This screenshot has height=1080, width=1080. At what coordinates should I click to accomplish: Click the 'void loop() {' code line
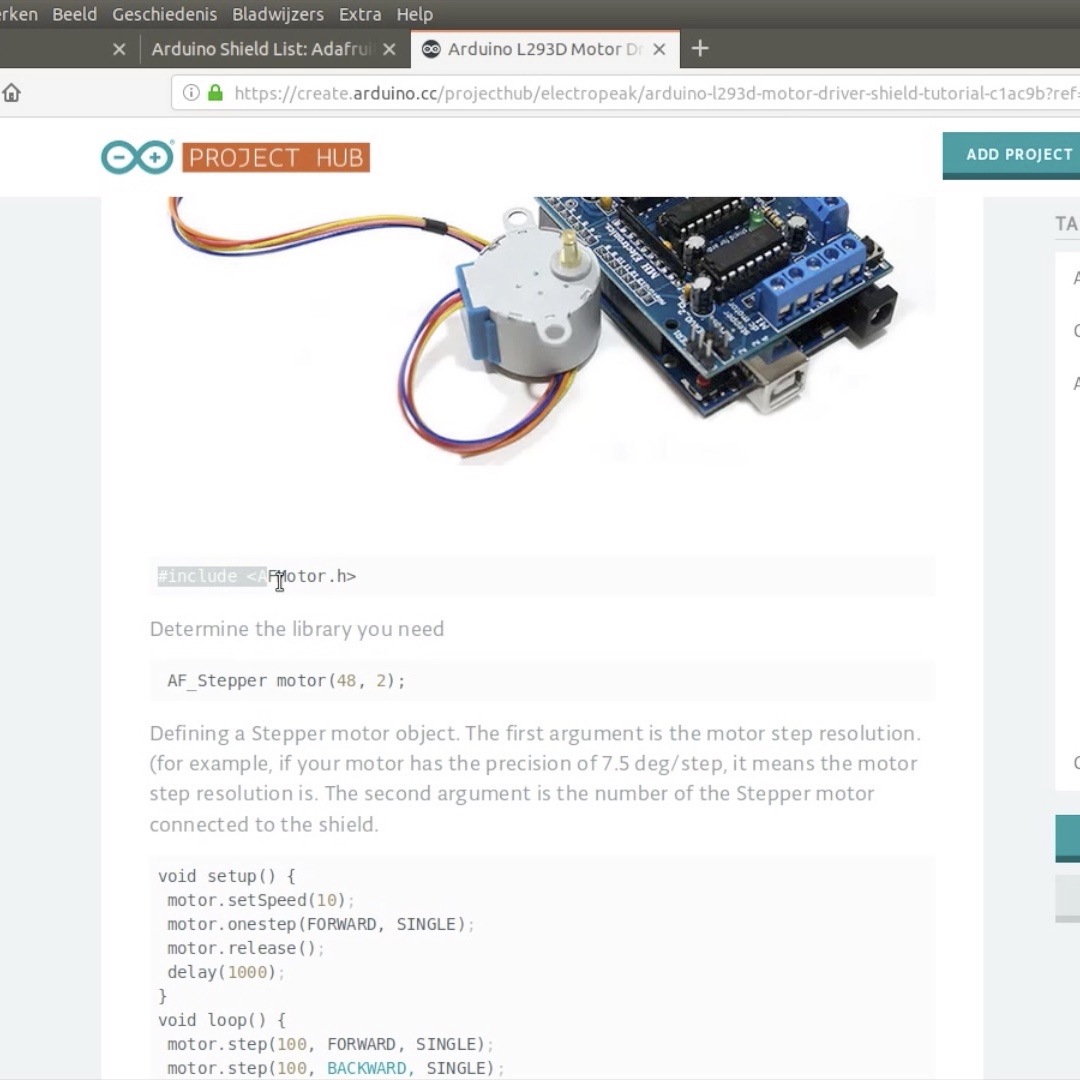pos(222,1020)
